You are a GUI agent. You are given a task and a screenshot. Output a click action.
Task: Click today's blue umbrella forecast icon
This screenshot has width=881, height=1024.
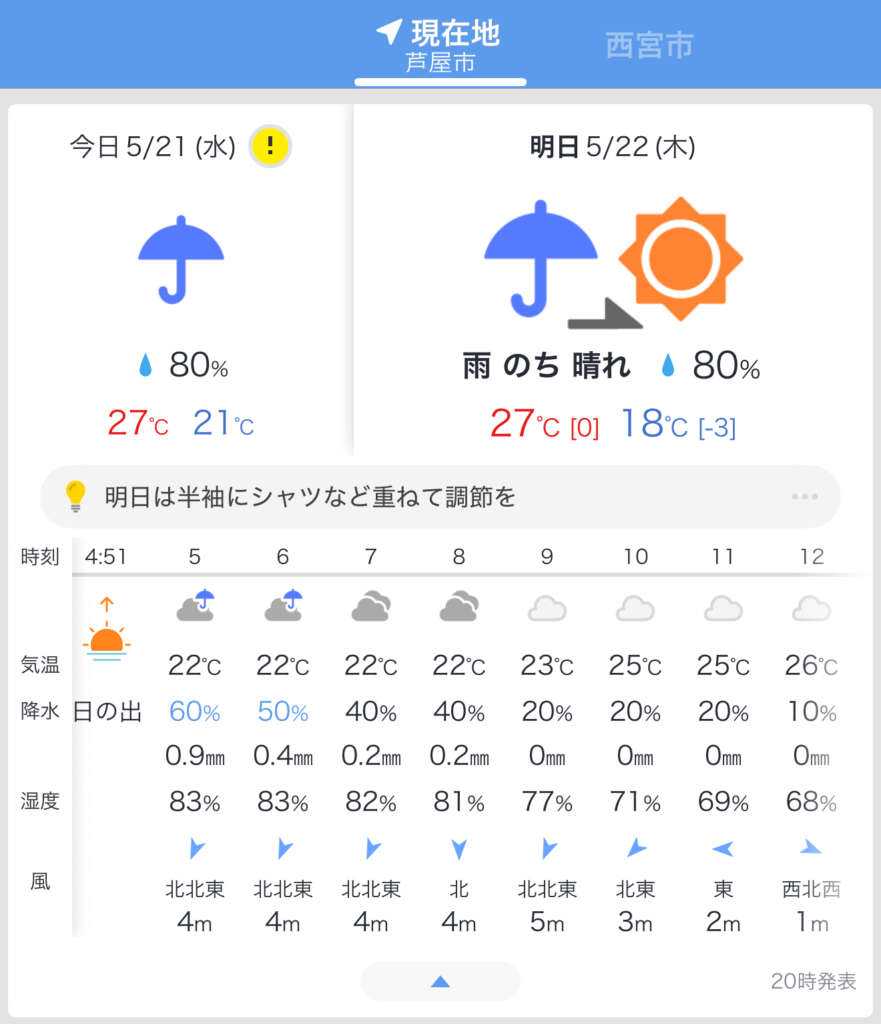pyautogui.click(x=181, y=260)
